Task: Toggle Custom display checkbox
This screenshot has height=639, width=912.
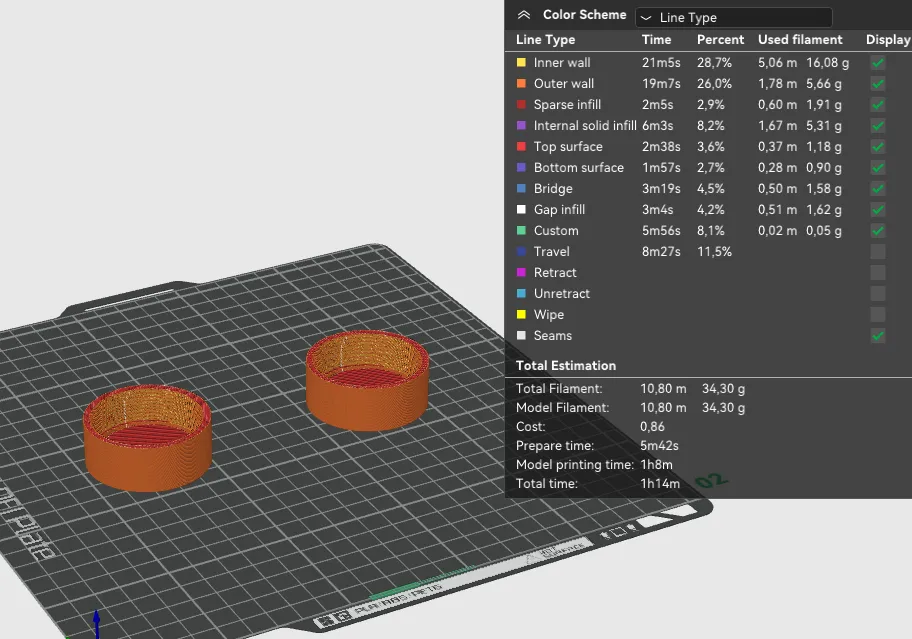Action: (878, 230)
